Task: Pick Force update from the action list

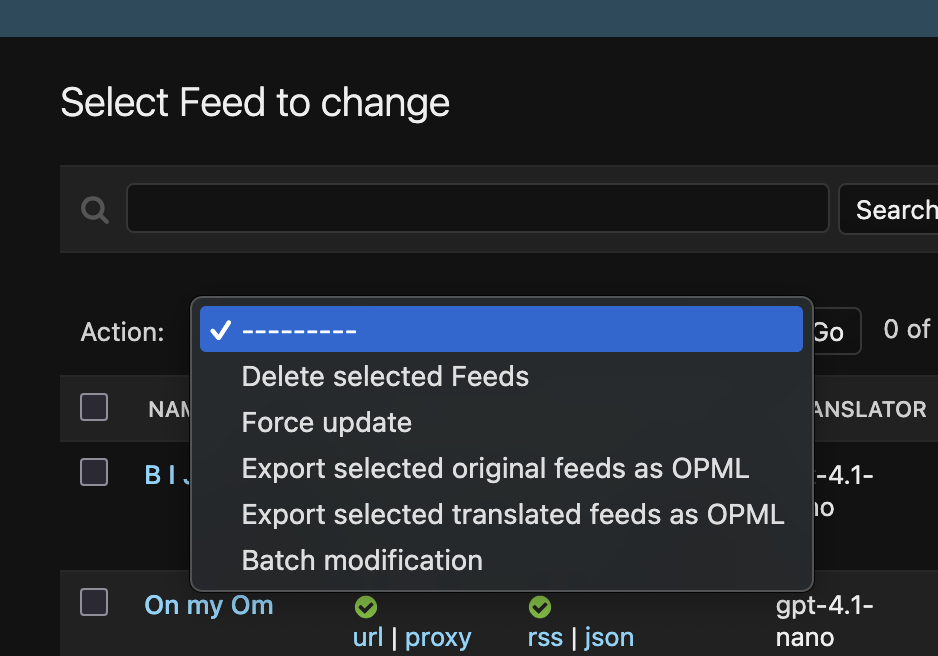Action: pos(326,422)
